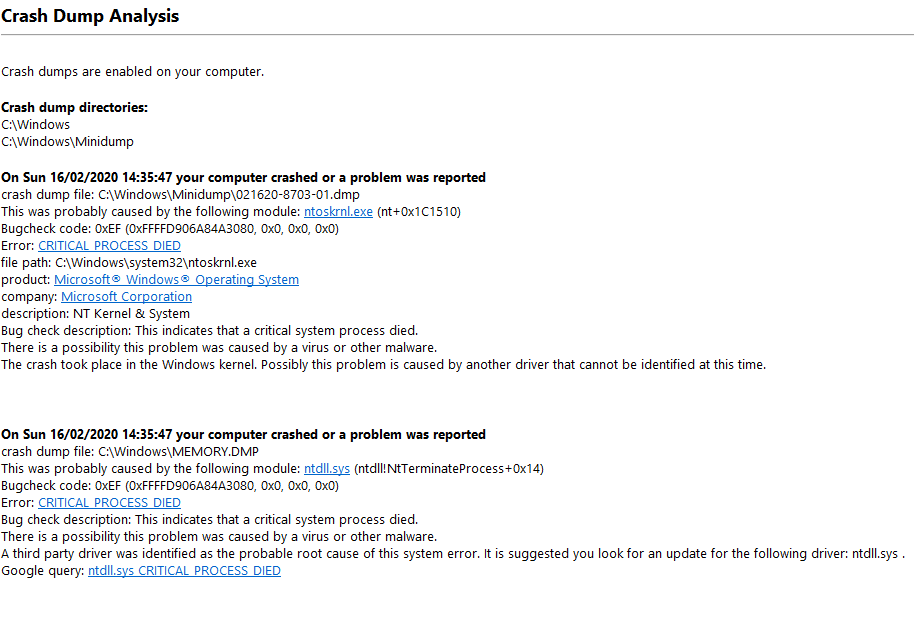Click the C:\Windows\Minidump directory line
This screenshot has height=619, width=914.
pyautogui.click(x=68, y=142)
